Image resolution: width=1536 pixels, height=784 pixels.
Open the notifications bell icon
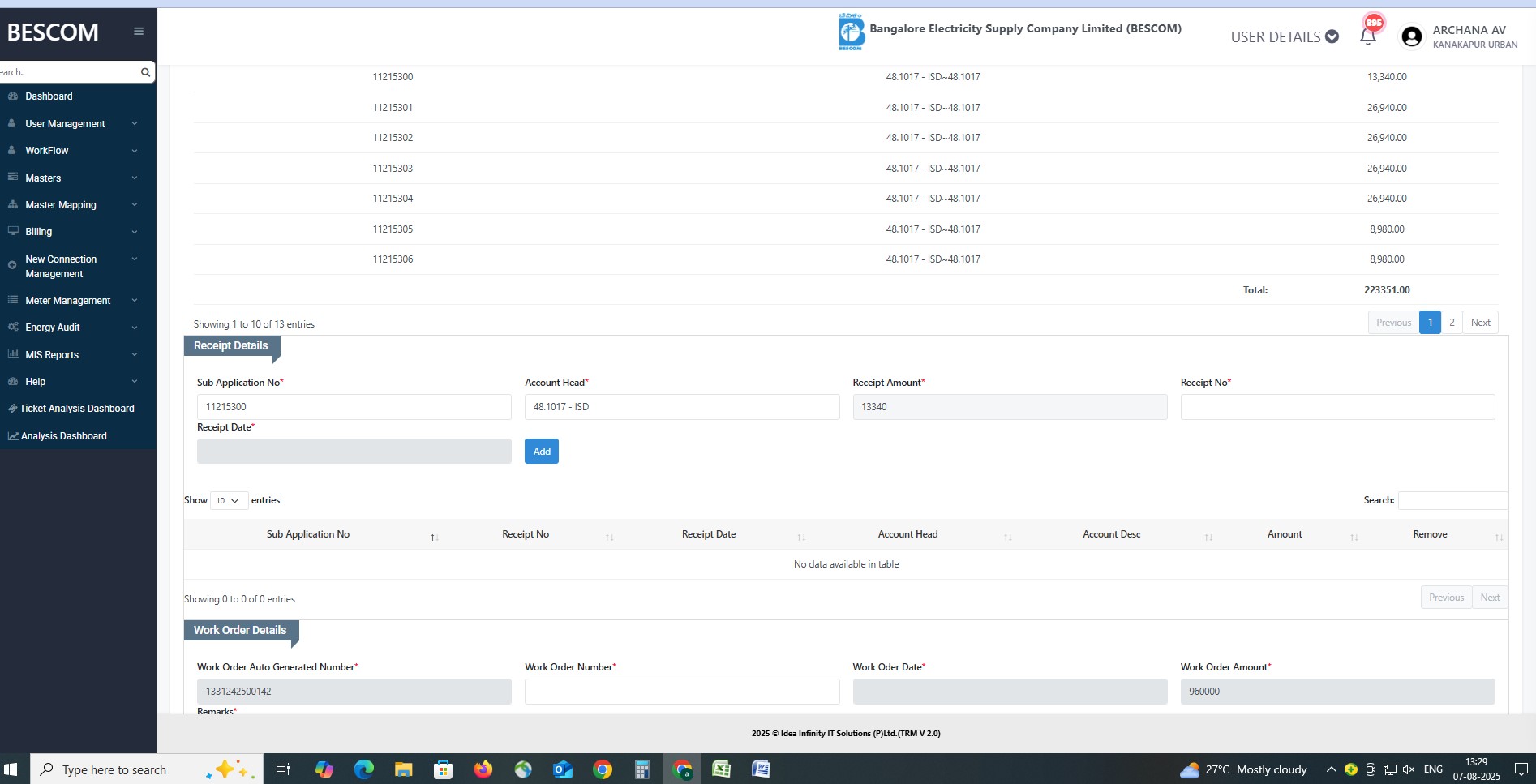(x=1368, y=36)
